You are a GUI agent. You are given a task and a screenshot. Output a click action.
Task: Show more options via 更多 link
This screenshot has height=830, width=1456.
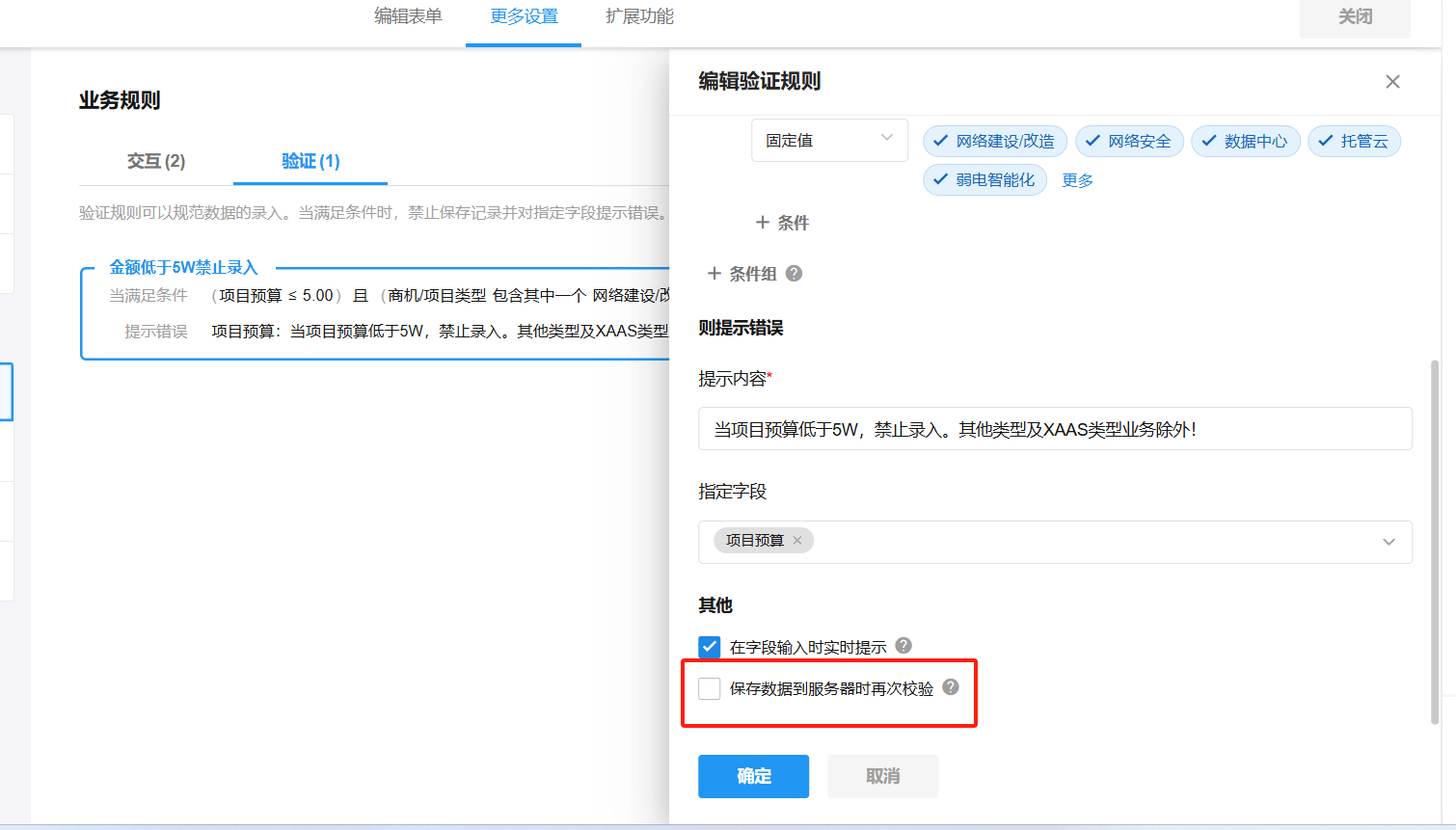coord(1077,180)
